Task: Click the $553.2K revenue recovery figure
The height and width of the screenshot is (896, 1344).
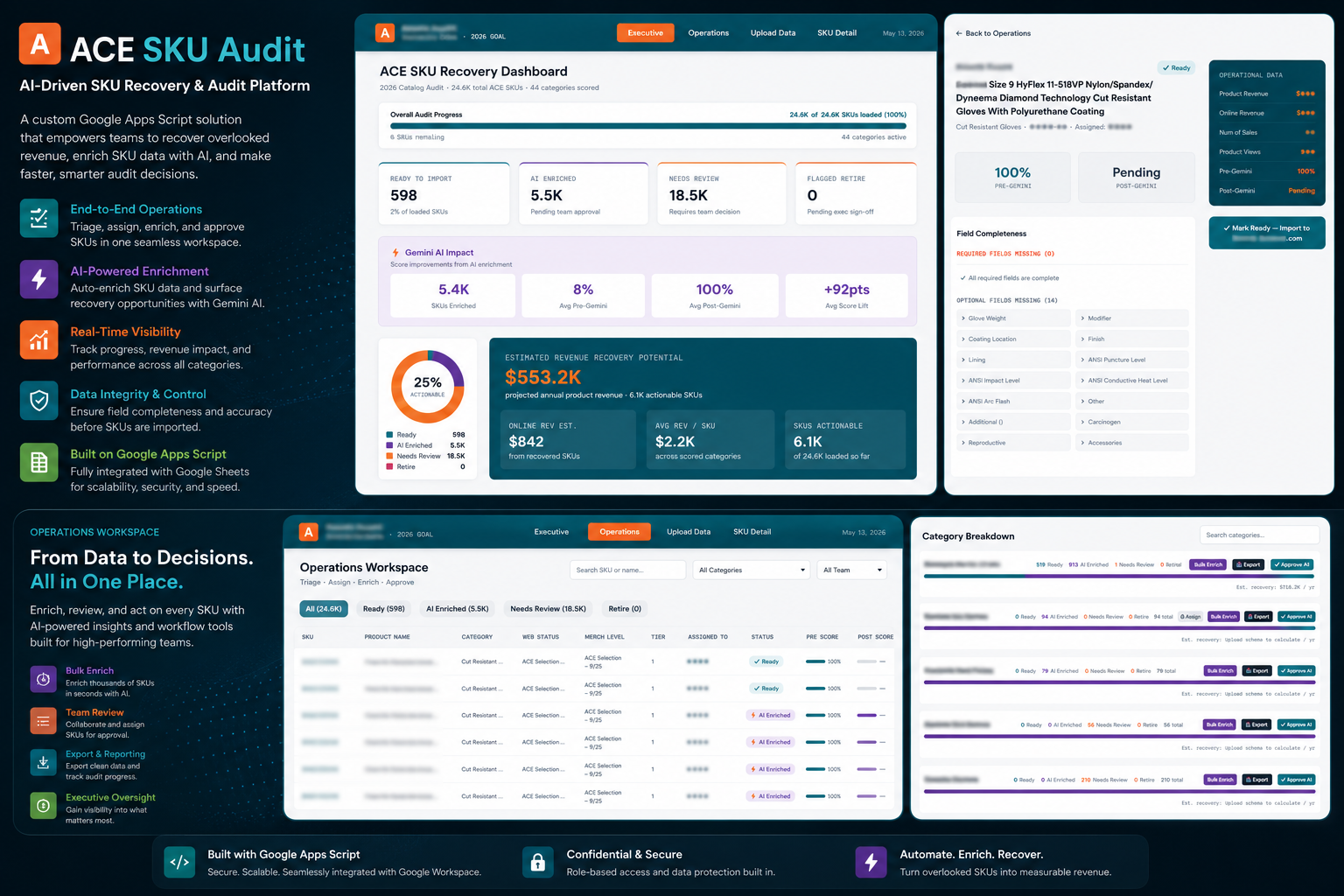Action: tap(543, 377)
